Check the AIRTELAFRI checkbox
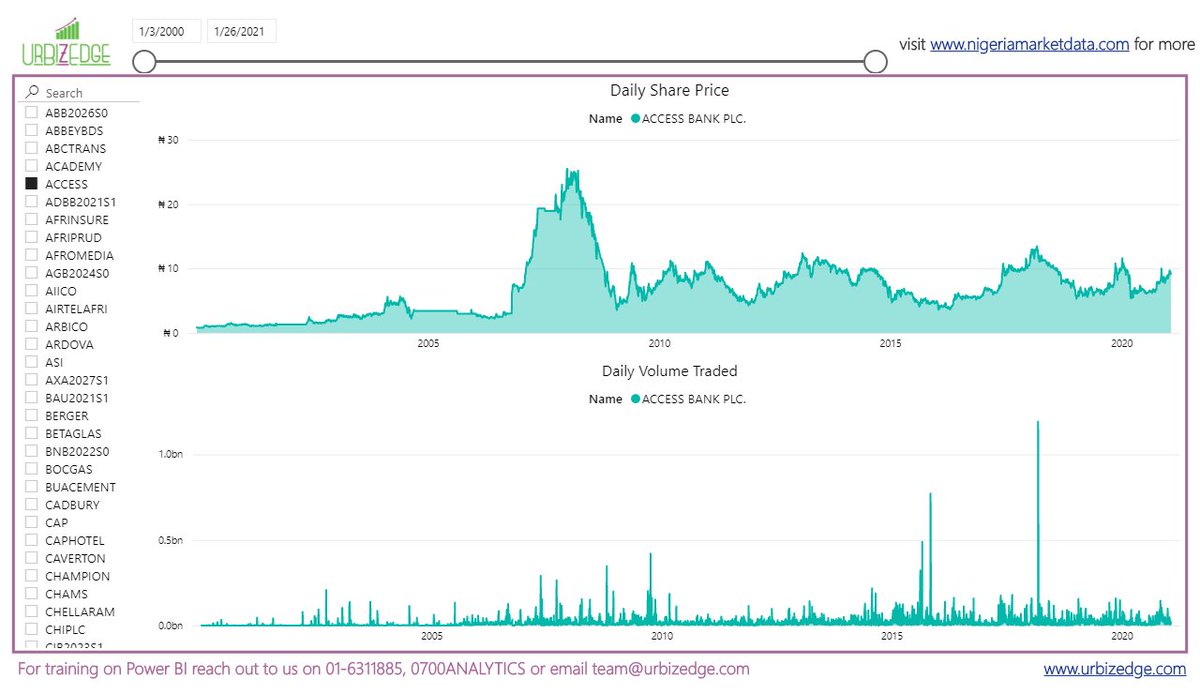Screen dimensions: 1200x694 tap(31, 309)
